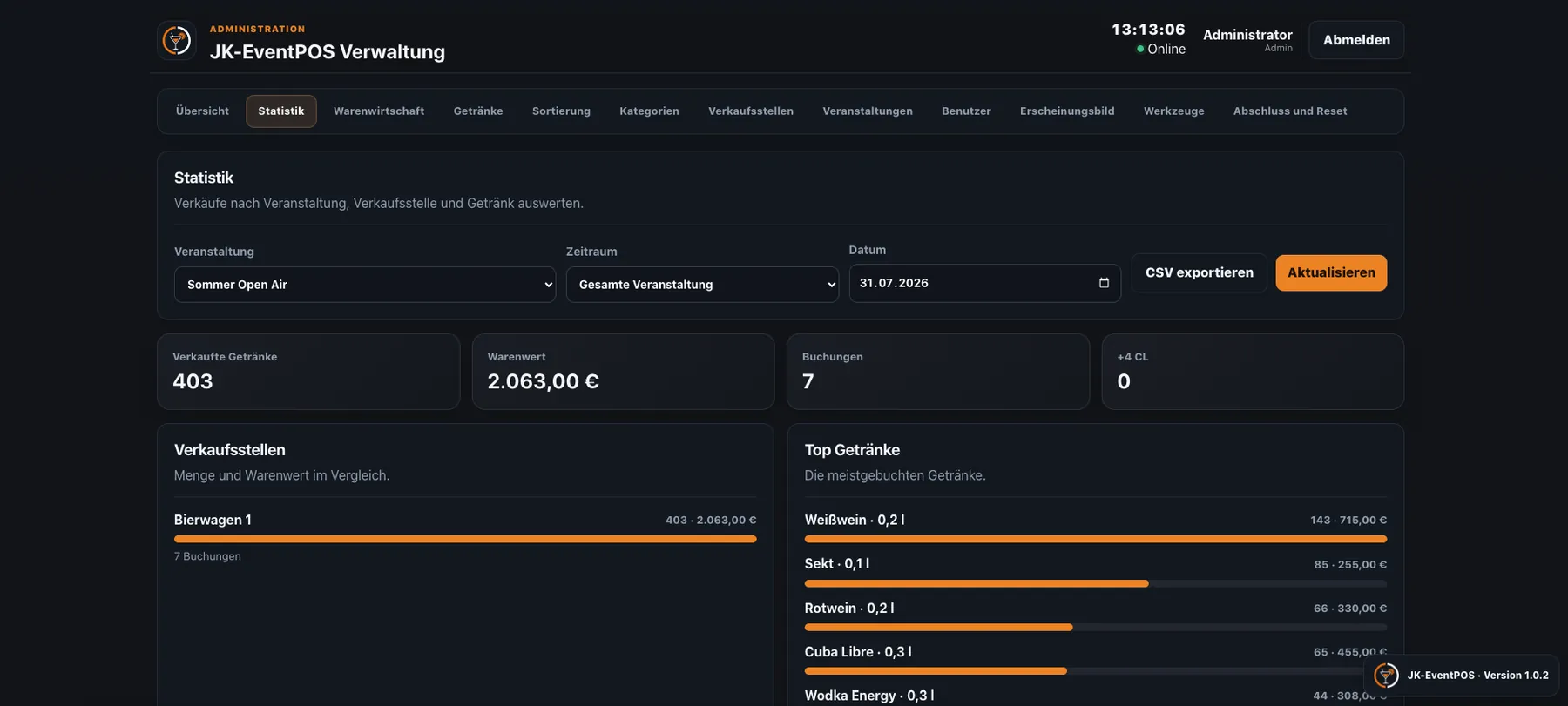The height and width of the screenshot is (706, 1568).
Task: Open the Warenwirtschaft tab
Action: 379,111
